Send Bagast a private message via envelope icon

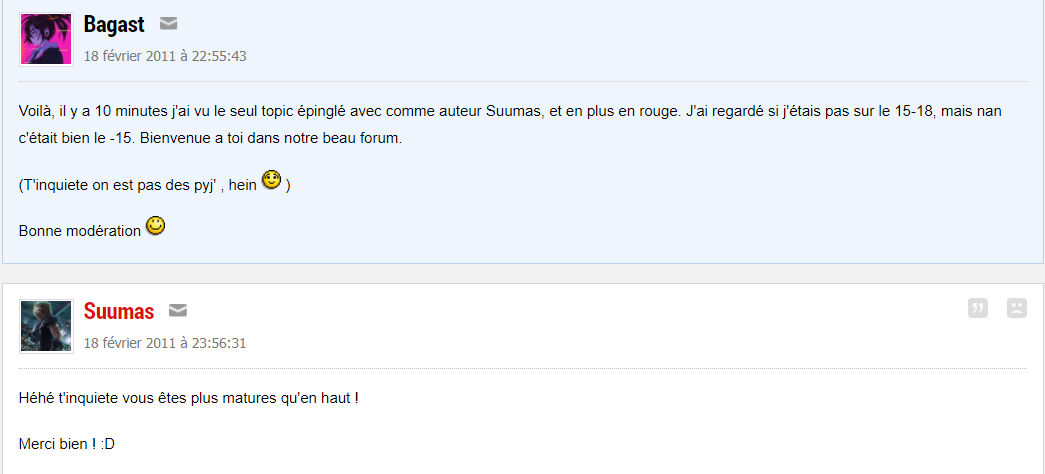tap(169, 25)
